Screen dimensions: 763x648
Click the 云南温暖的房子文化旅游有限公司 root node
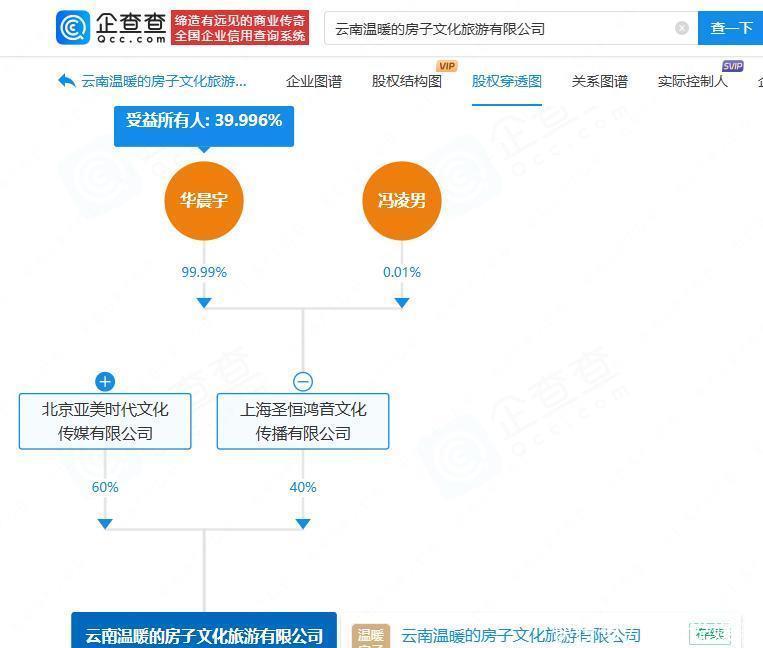[204, 634]
